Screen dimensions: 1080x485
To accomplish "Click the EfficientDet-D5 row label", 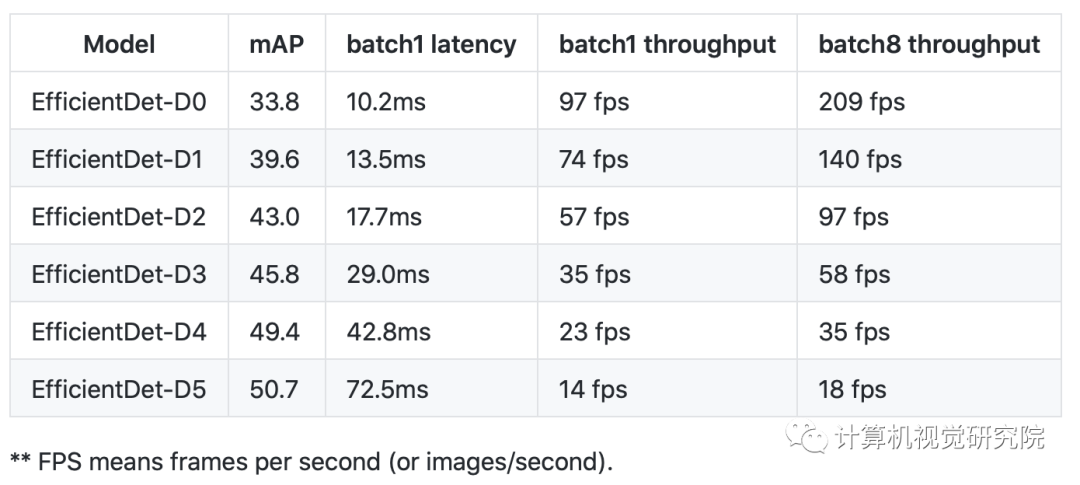I will [119, 389].
